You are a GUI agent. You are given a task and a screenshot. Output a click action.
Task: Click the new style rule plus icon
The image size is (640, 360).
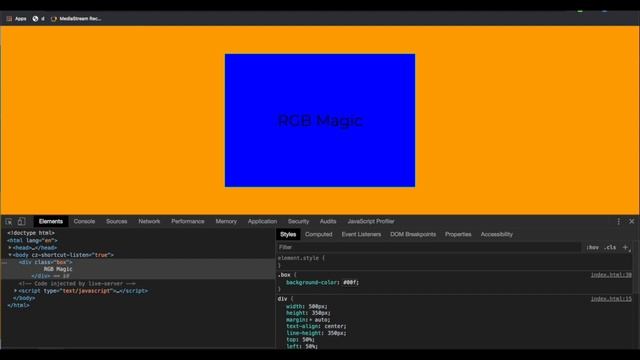[x=625, y=247]
